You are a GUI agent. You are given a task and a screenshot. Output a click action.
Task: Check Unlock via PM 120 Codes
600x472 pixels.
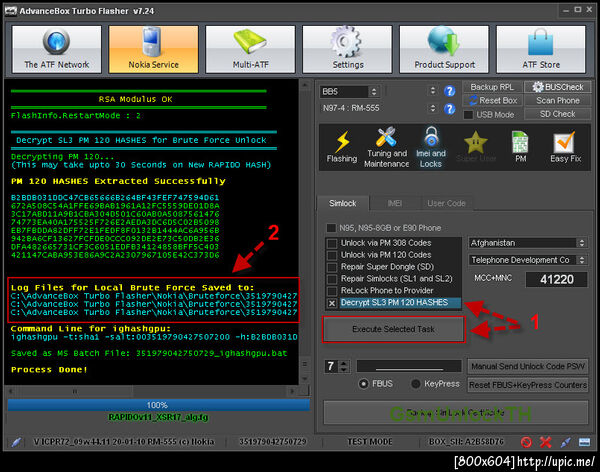[x=332, y=255]
